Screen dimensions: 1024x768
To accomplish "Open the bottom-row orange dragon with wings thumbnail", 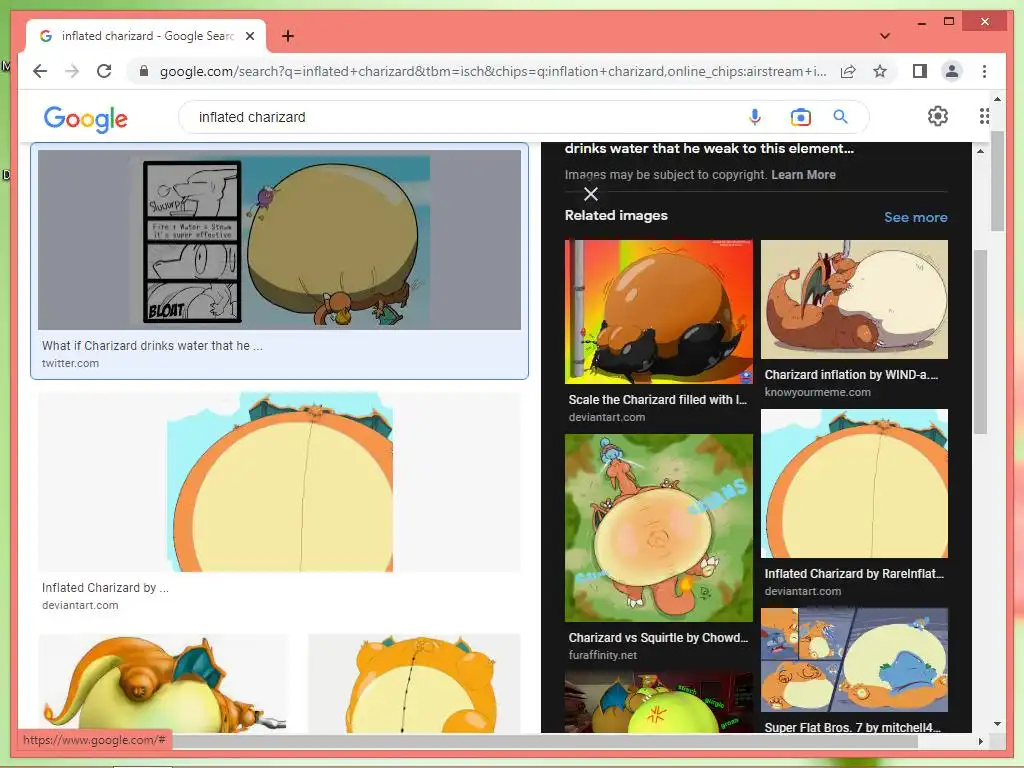I will (163, 682).
